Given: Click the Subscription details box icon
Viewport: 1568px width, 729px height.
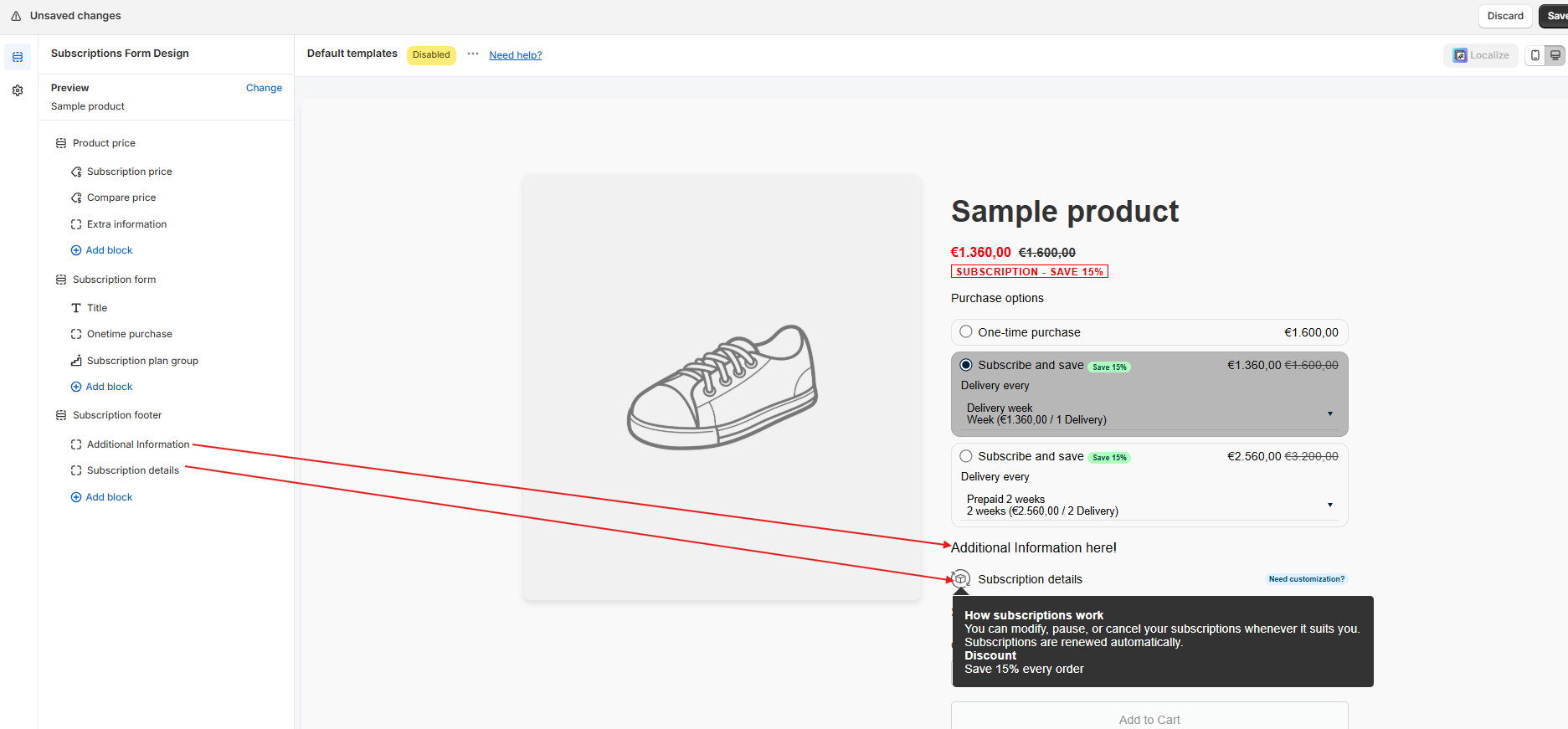Looking at the screenshot, I should click(x=961, y=578).
